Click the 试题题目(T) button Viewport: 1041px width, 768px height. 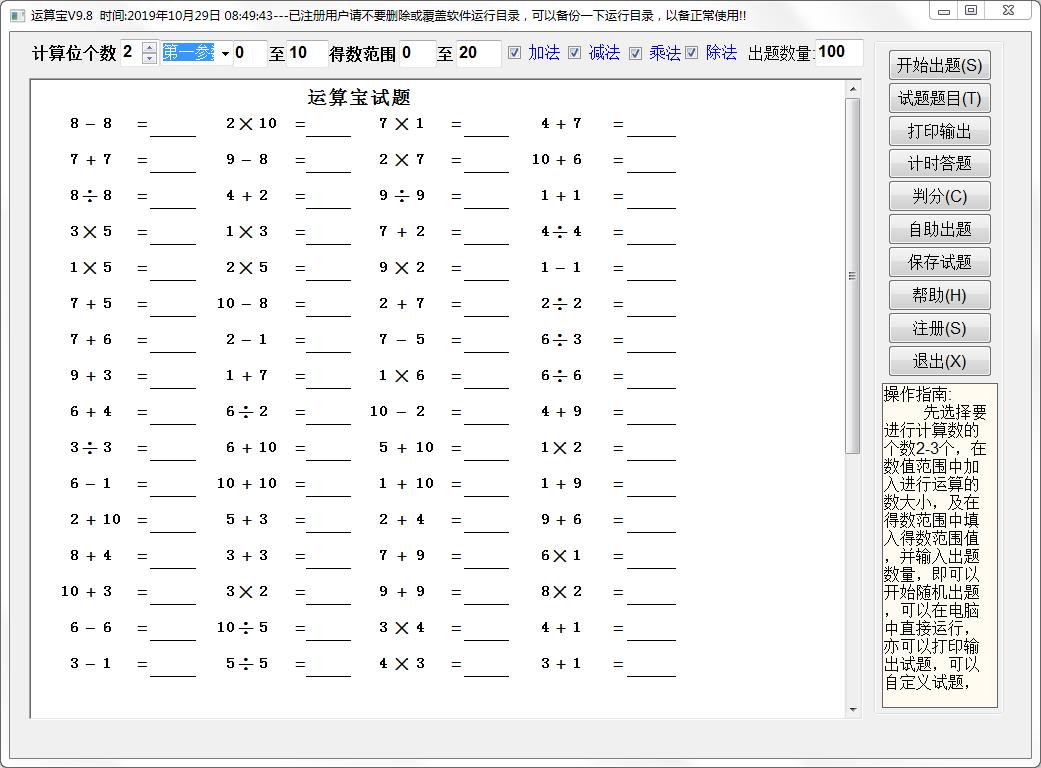click(939, 98)
